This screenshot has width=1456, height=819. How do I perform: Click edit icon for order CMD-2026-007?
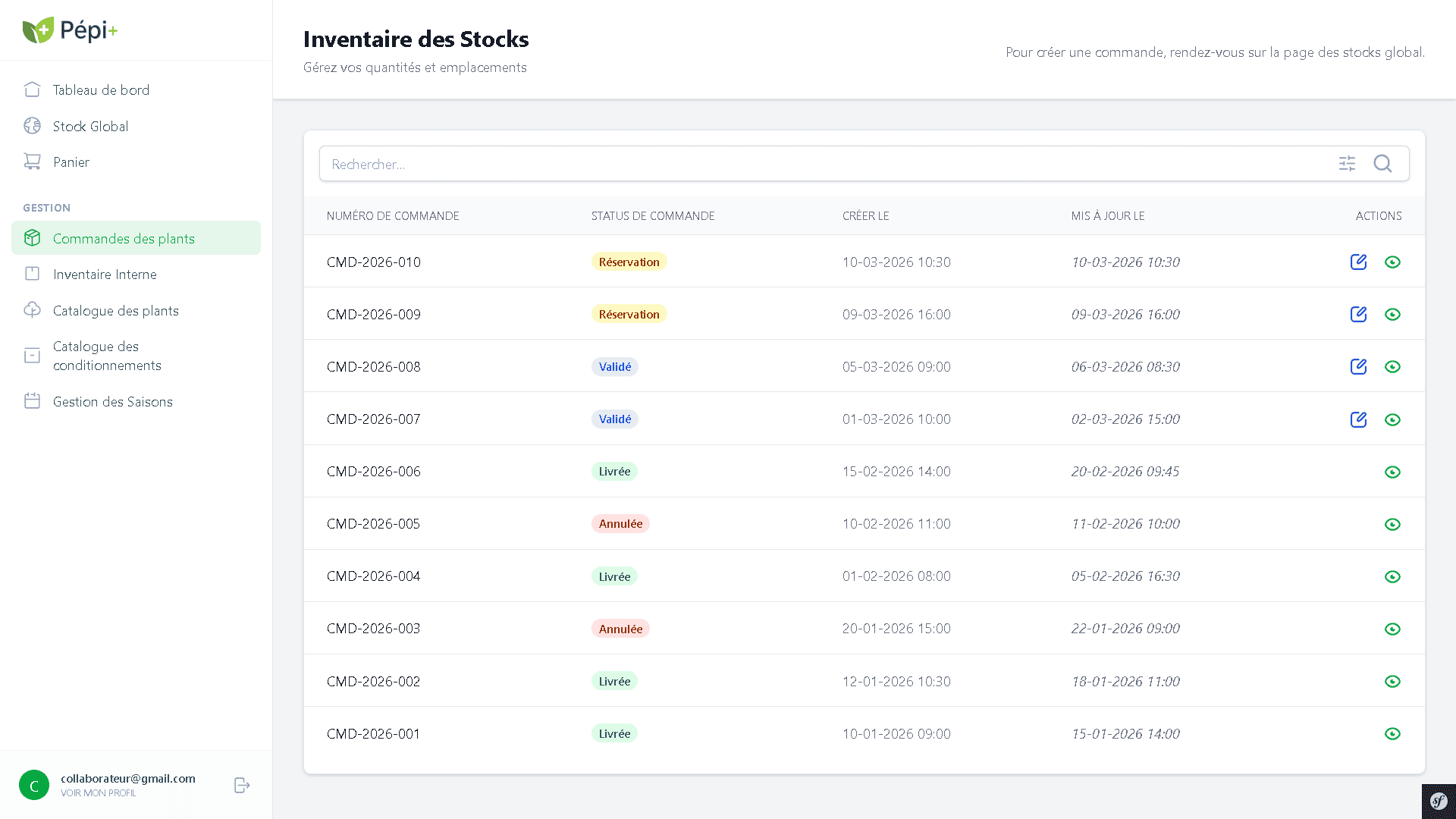point(1358,419)
